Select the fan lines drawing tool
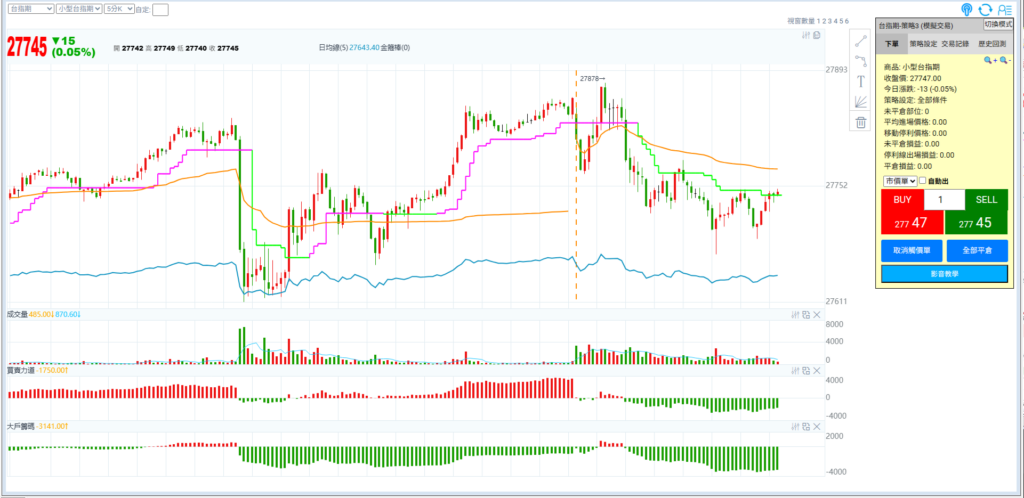 click(x=860, y=101)
